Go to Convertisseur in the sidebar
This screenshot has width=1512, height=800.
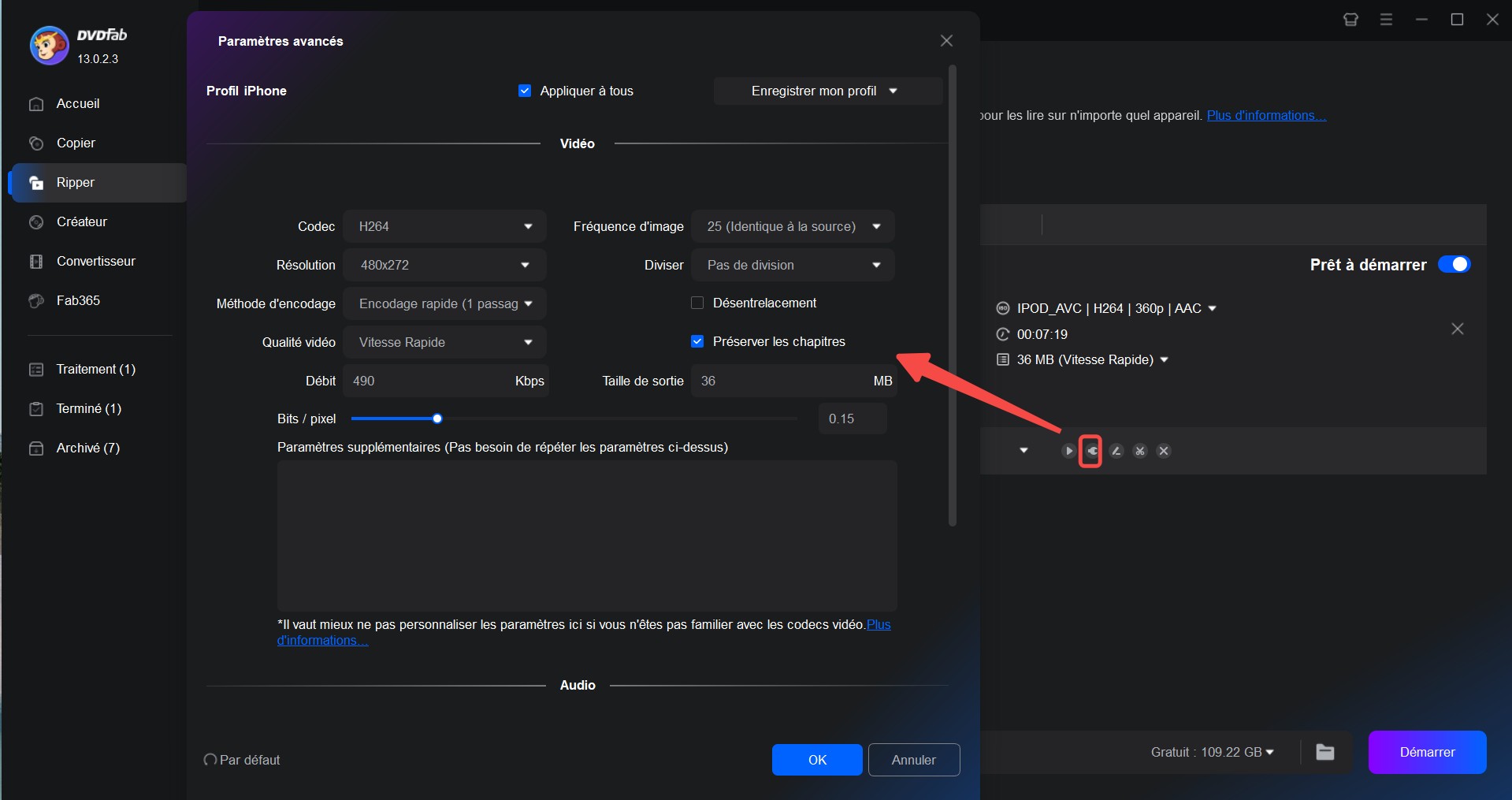95,262
